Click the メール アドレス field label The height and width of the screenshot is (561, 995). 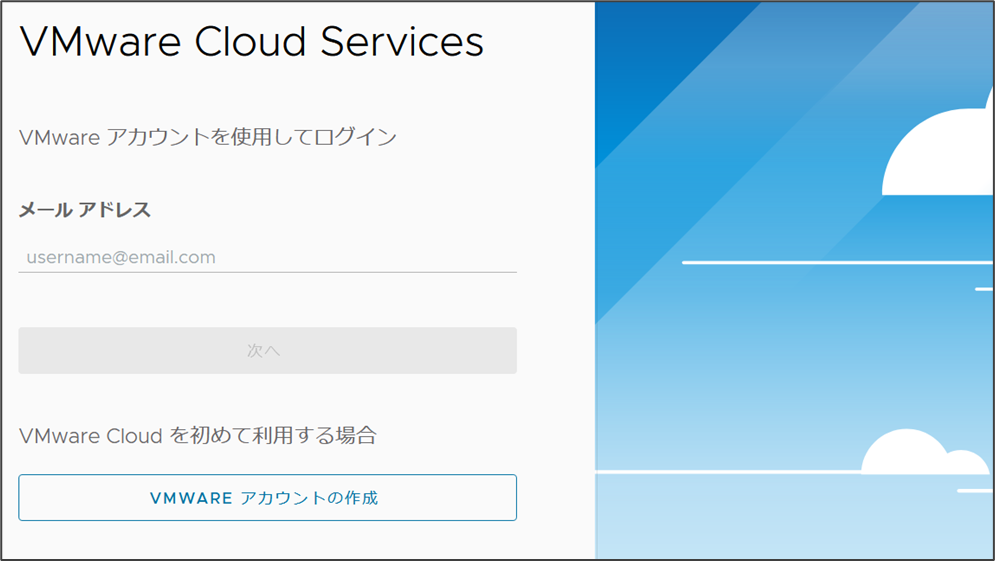[x=85, y=210]
